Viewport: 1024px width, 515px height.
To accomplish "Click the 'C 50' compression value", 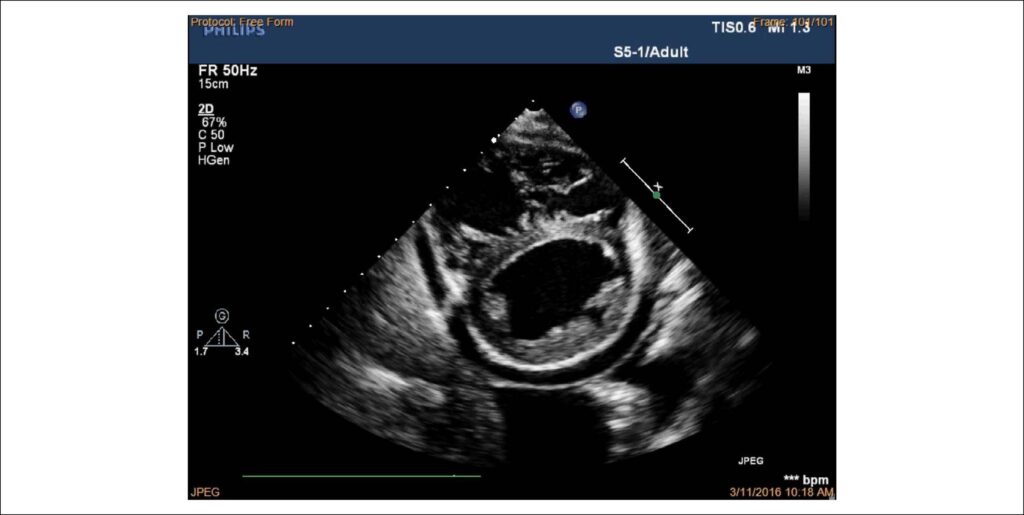I will 212,135.
